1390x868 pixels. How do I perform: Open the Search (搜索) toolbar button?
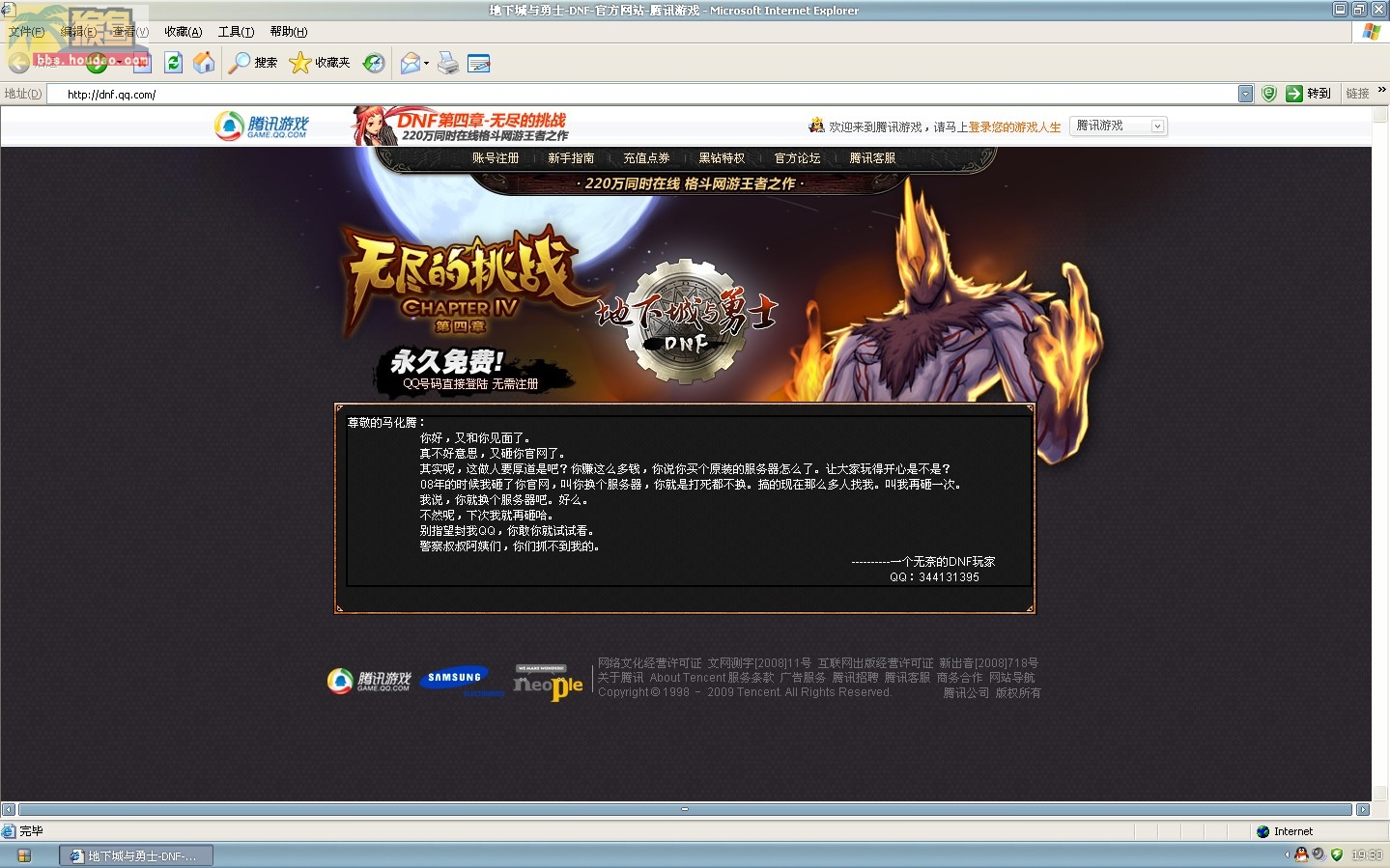click(253, 63)
